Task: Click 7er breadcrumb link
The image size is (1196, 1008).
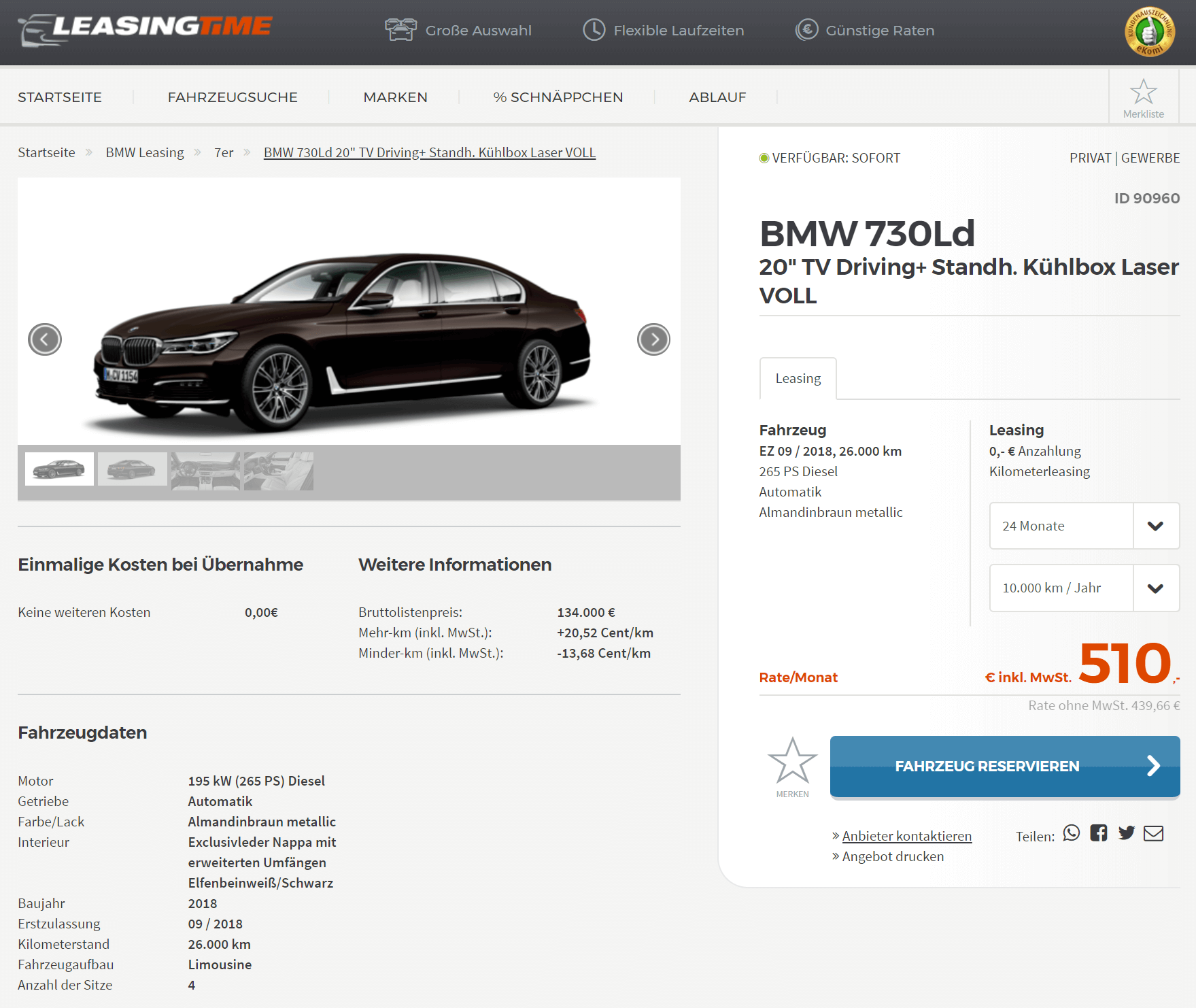Action: [x=224, y=152]
